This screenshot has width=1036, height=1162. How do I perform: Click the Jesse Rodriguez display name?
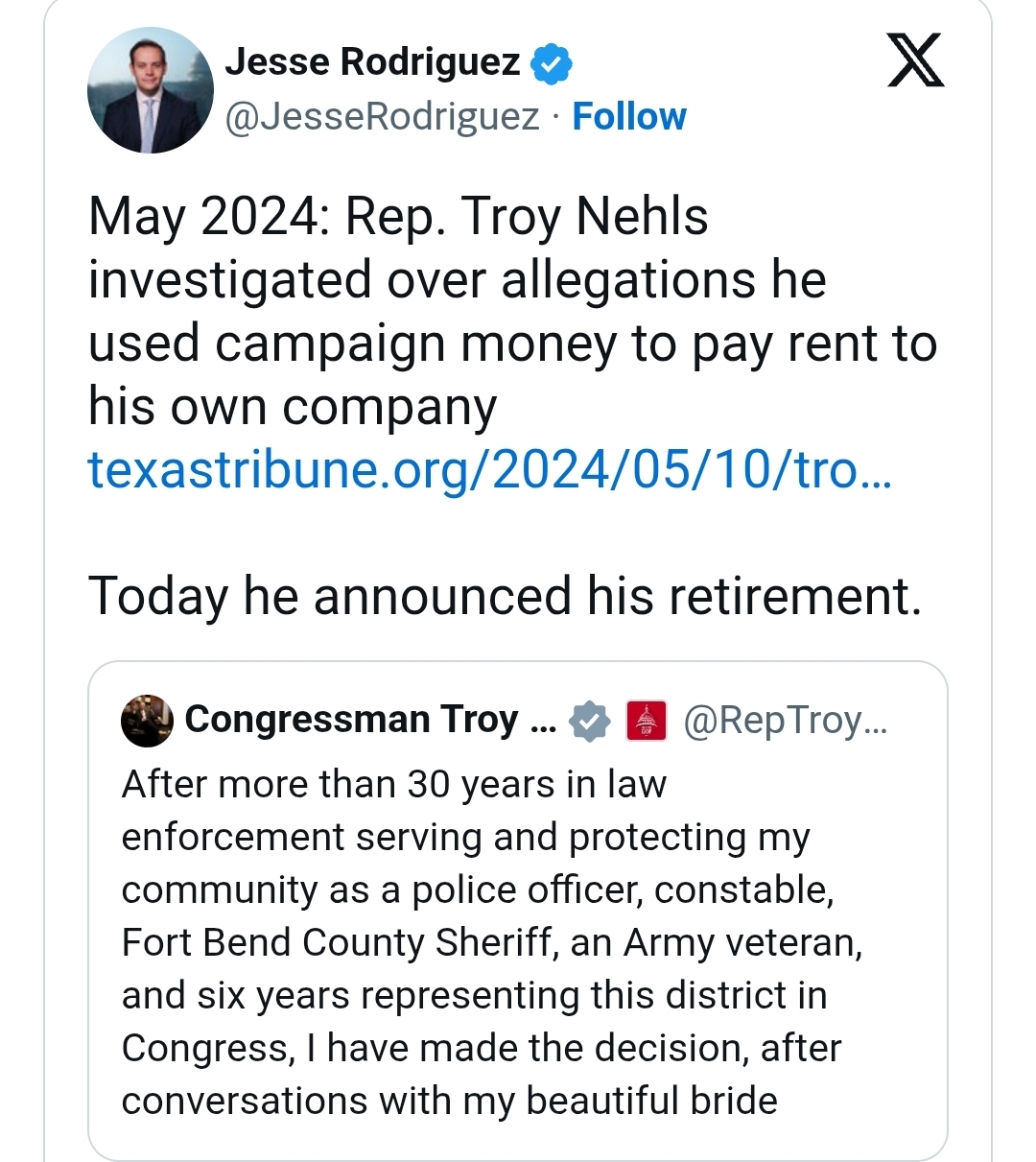pos(372,62)
